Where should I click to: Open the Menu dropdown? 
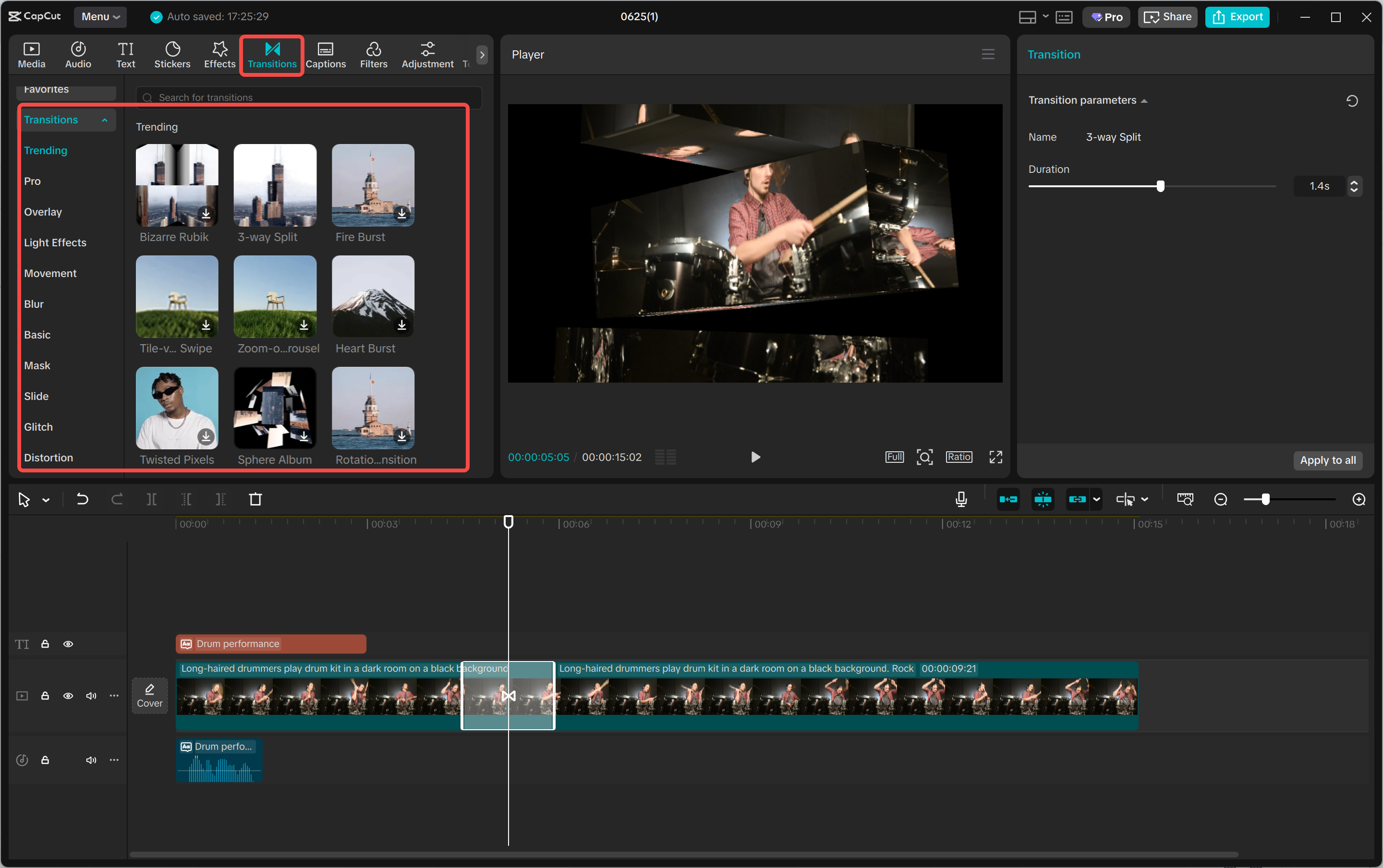[x=100, y=17]
